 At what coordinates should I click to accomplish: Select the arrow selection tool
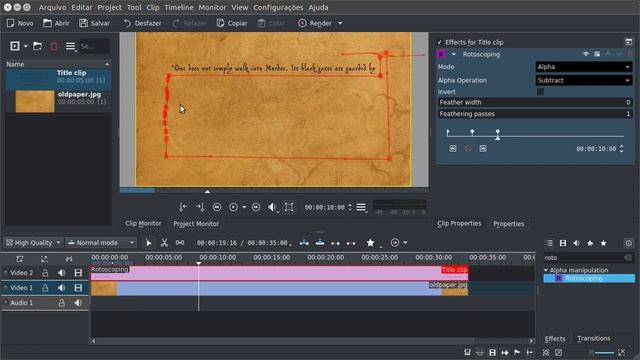(x=149, y=243)
